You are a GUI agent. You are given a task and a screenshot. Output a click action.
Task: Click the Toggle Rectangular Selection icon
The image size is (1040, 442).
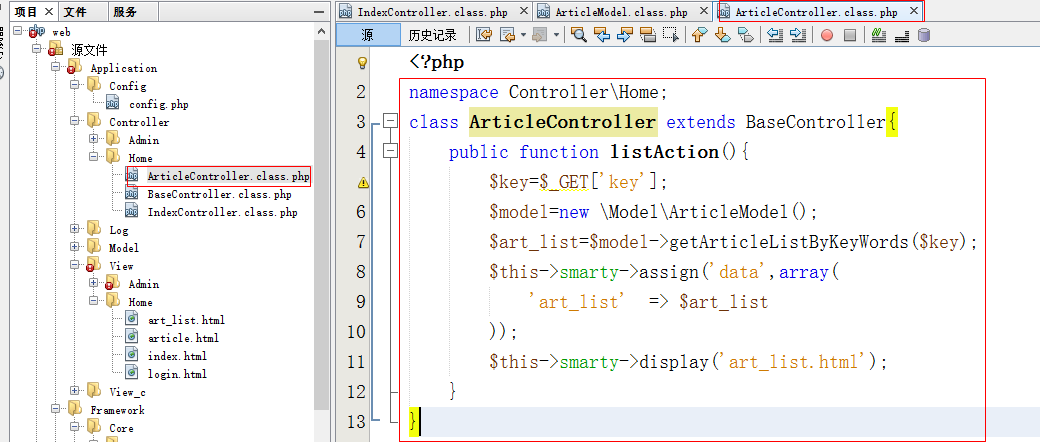click(x=670, y=35)
